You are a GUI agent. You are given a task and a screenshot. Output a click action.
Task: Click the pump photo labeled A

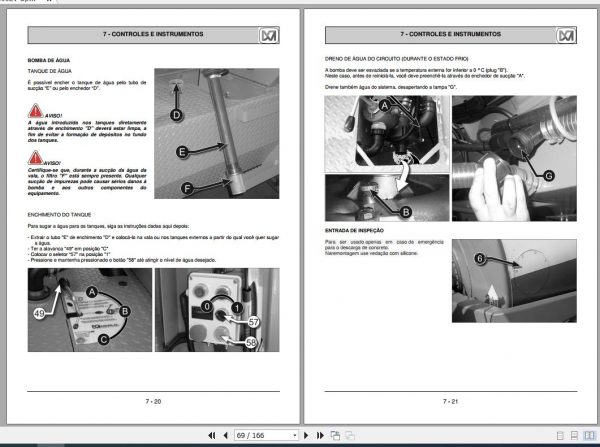(x=387, y=134)
